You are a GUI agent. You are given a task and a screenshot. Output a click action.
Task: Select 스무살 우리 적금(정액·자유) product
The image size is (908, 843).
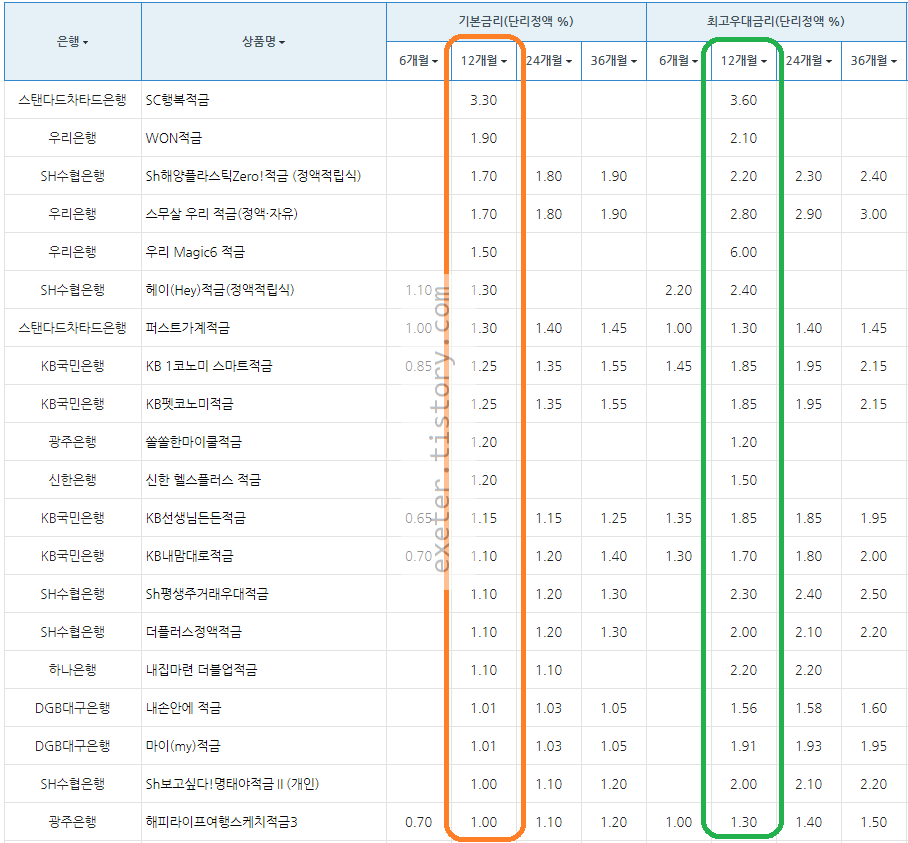pos(221,214)
